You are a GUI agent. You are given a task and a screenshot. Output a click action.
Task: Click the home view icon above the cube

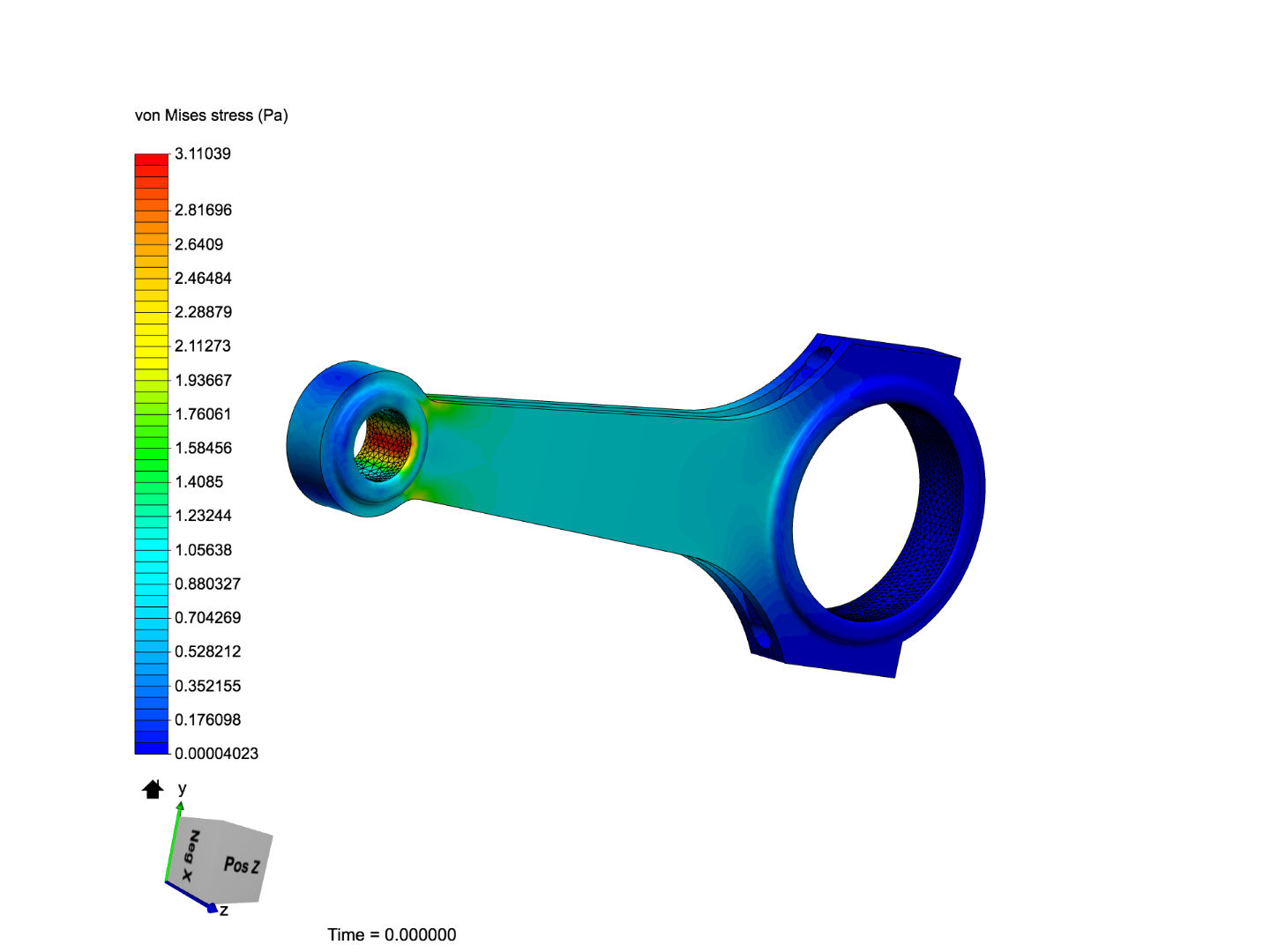pos(153,789)
